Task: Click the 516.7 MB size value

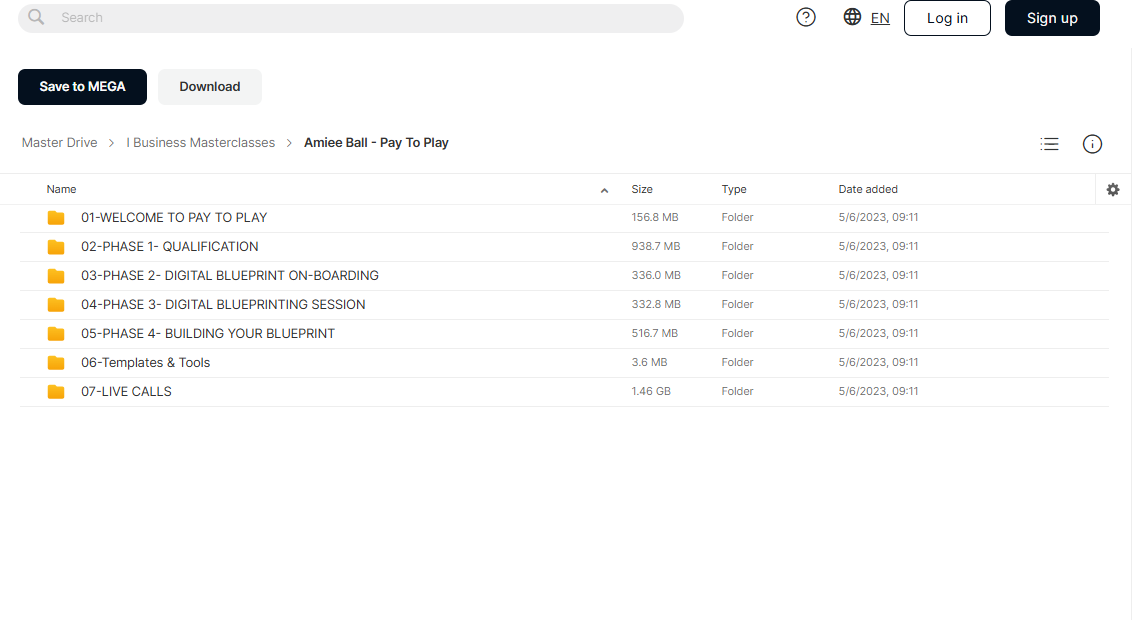Action: [655, 333]
